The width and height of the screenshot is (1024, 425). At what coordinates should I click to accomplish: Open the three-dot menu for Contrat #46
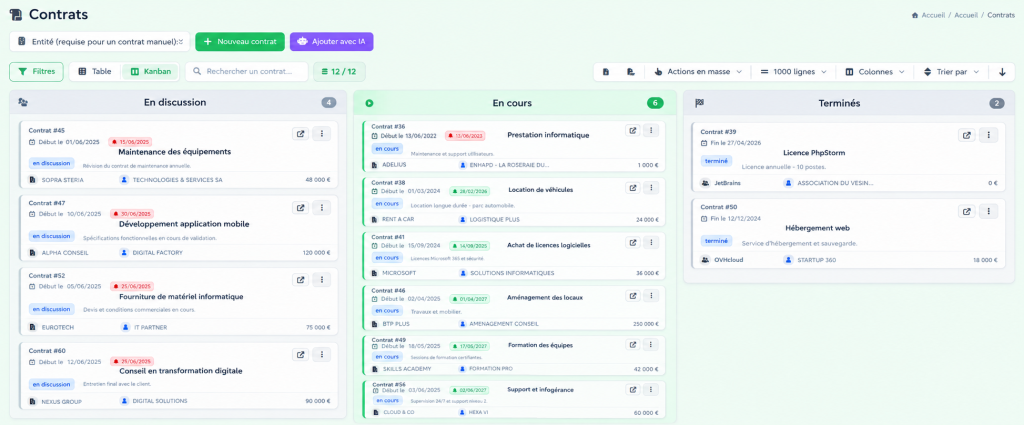point(650,295)
